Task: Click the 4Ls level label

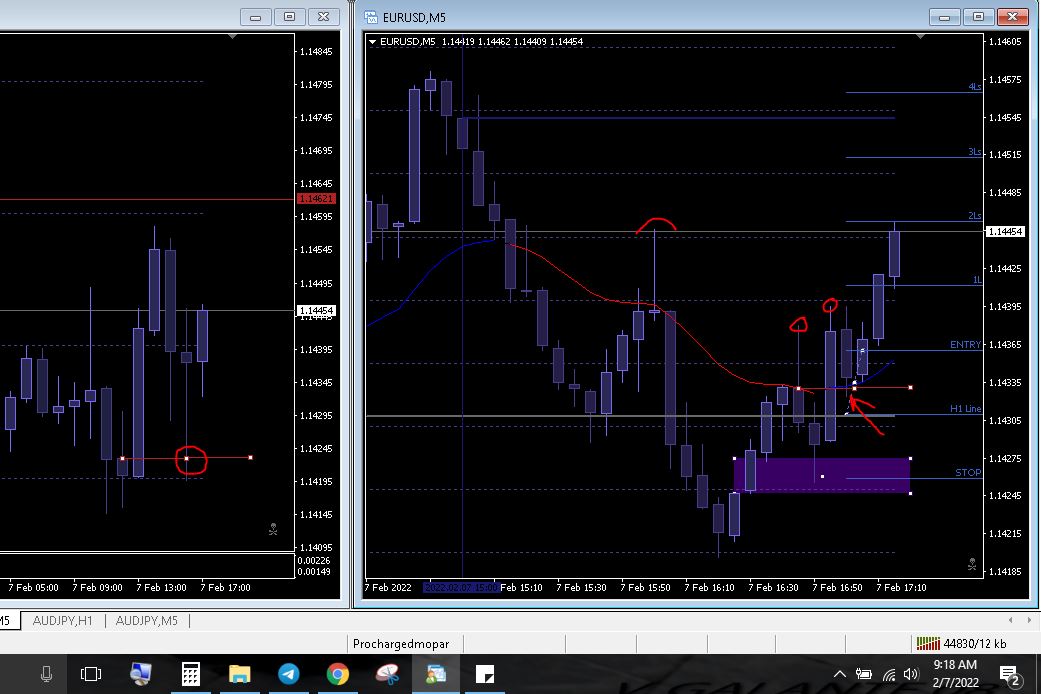Action: click(x=975, y=87)
